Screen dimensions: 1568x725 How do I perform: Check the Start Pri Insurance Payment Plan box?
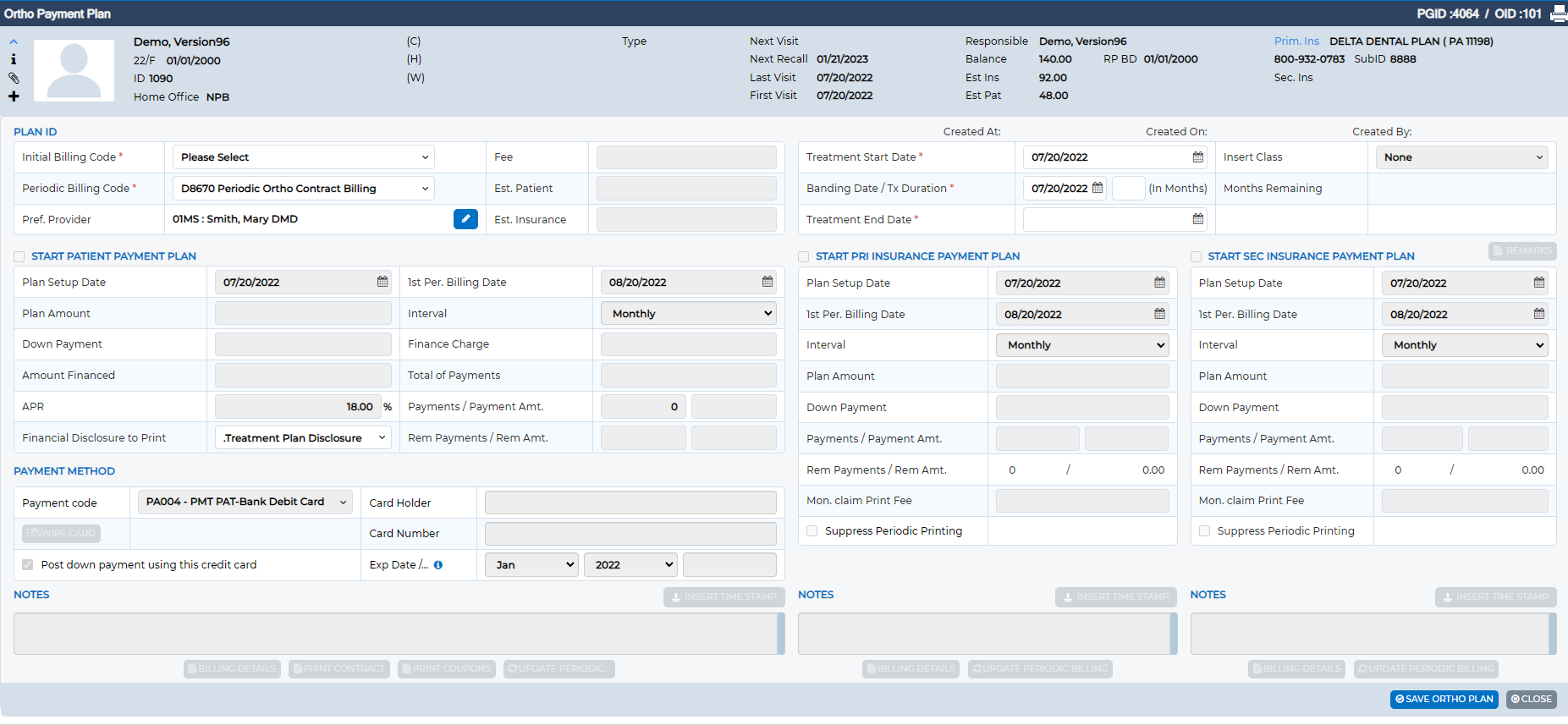803,256
